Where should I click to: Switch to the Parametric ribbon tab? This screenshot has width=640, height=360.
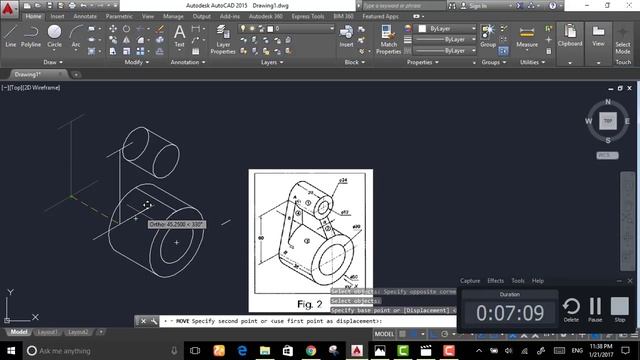pos(119,16)
